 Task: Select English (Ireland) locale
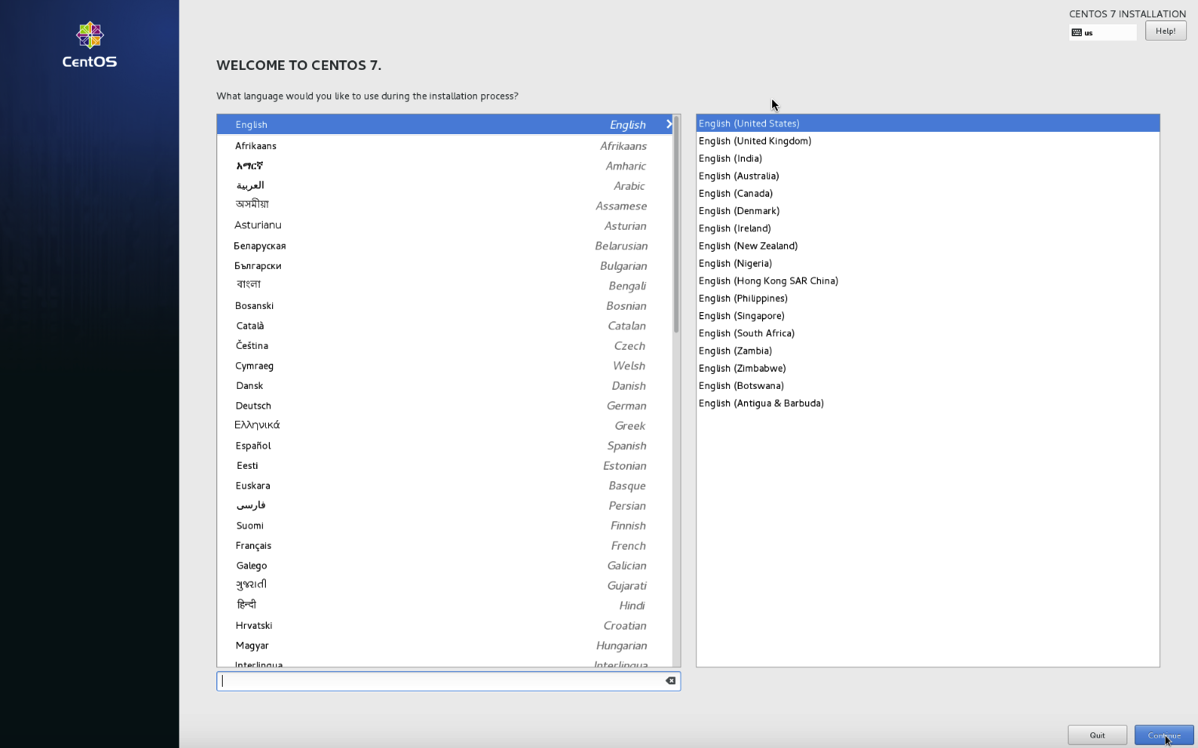pos(928,228)
